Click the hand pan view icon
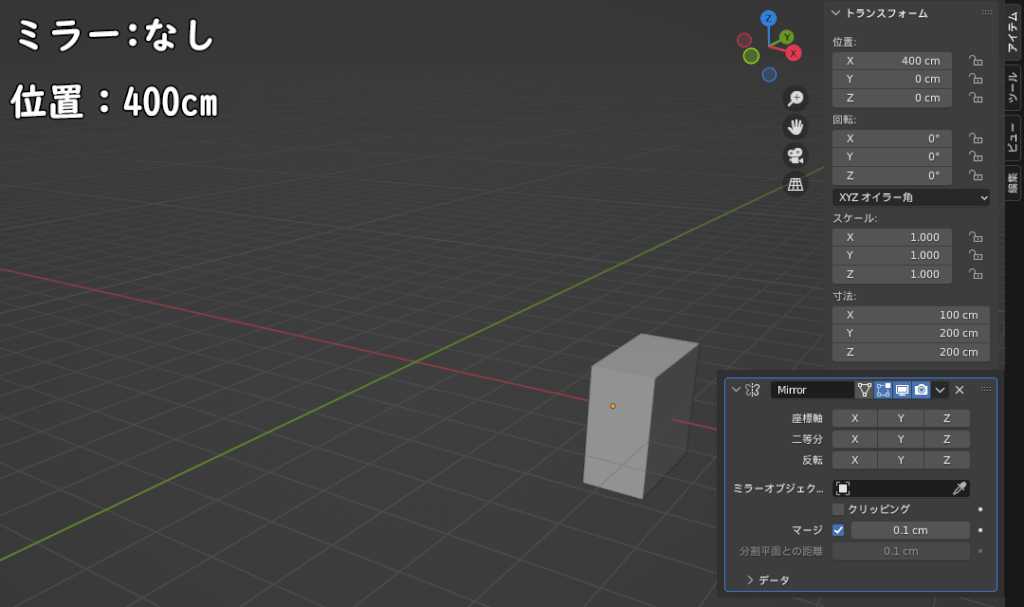This screenshot has height=607, width=1024. (795, 127)
